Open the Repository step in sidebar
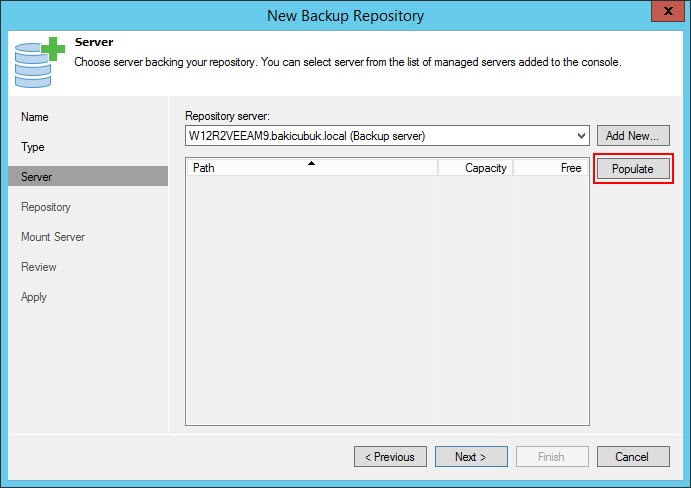 [46, 207]
